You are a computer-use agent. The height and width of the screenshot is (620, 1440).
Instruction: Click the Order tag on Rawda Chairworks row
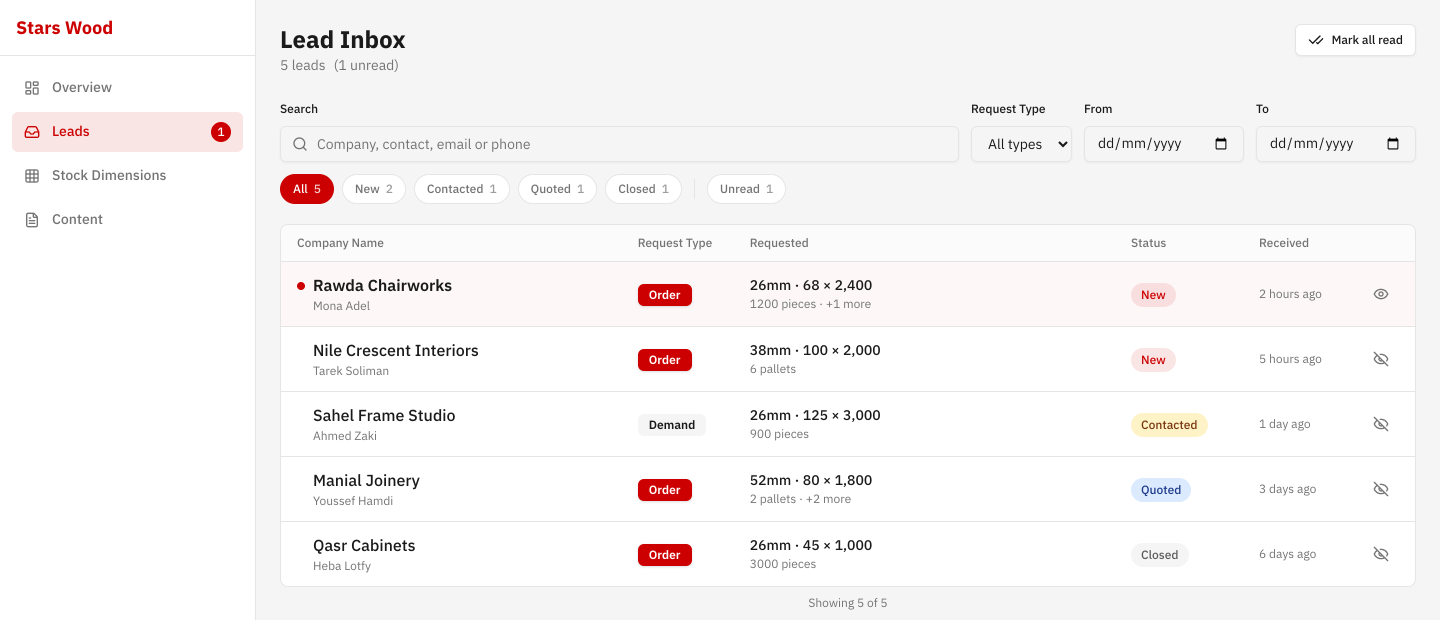(x=665, y=295)
